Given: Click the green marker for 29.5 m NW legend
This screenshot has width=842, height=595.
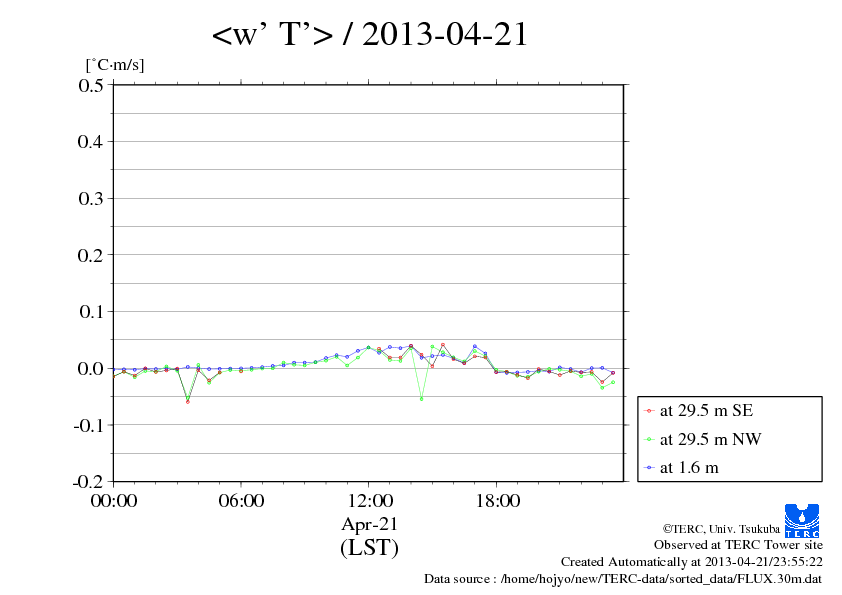Looking at the screenshot, I should [649, 439].
